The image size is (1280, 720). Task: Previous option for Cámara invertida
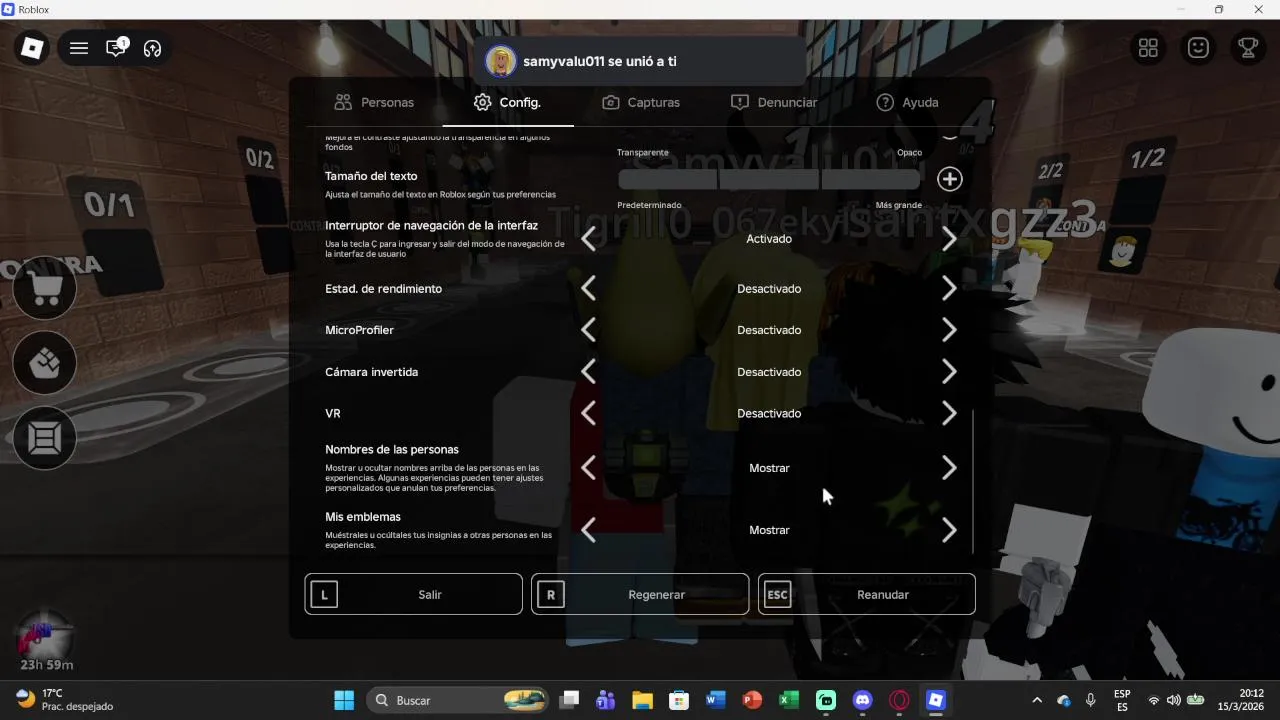point(588,372)
